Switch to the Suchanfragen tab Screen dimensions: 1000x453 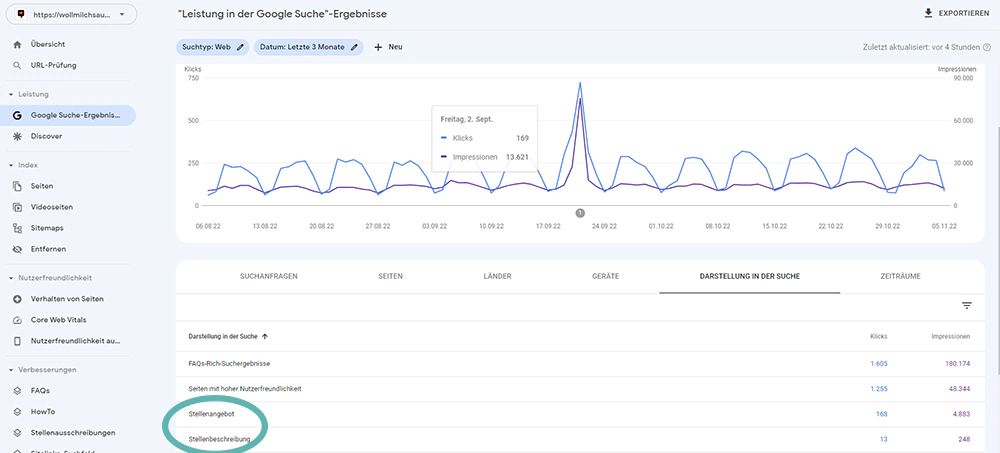[x=268, y=276]
